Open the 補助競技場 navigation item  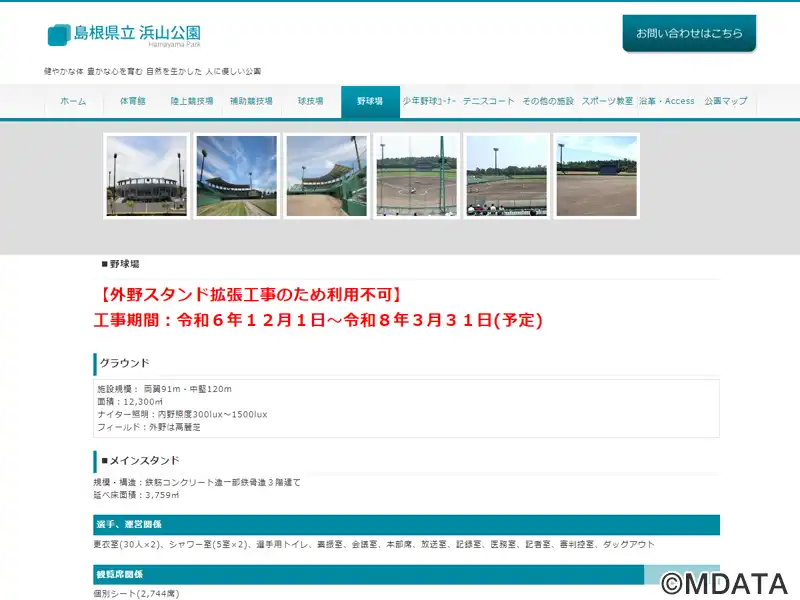(251, 101)
